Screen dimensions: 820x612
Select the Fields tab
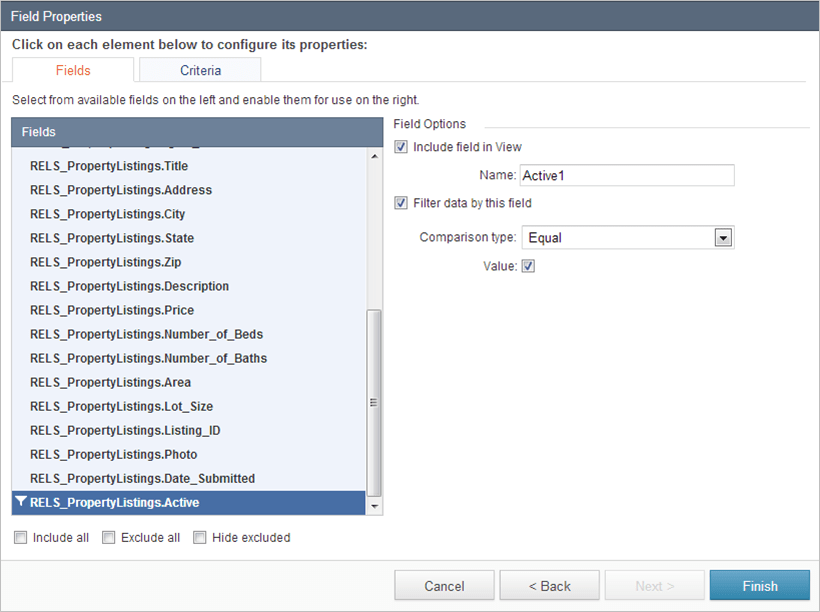point(72,70)
